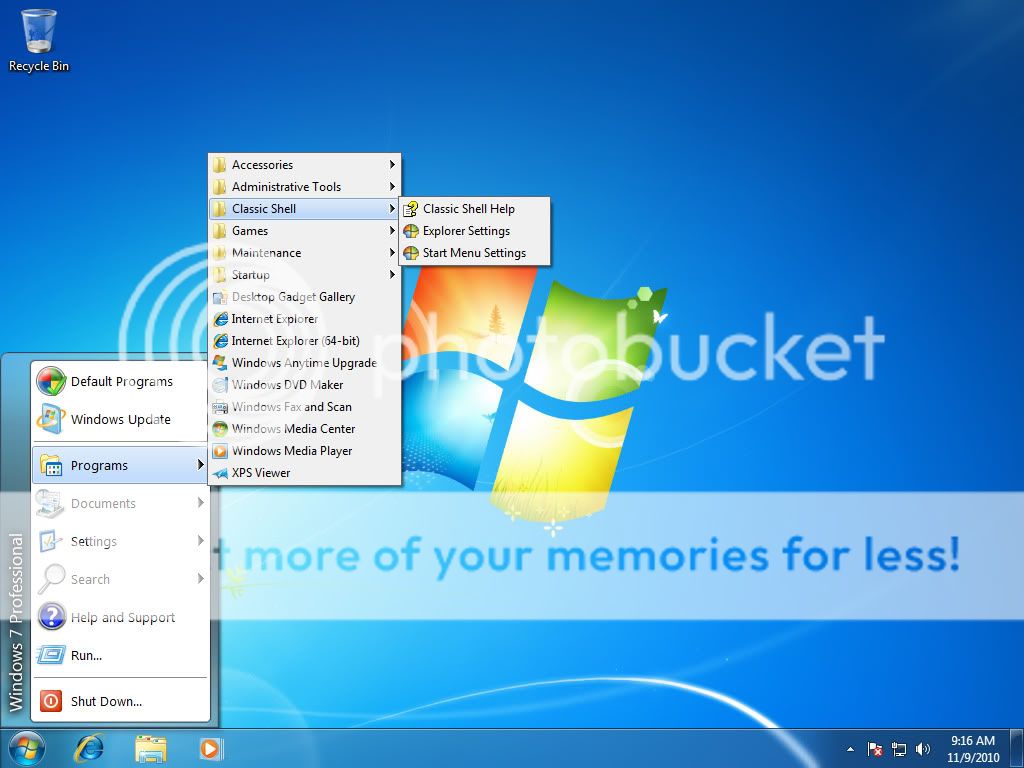The width and height of the screenshot is (1024, 768).
Task: Open Explorer Settings from Classic Shell
Action: [x=465, y=231]
